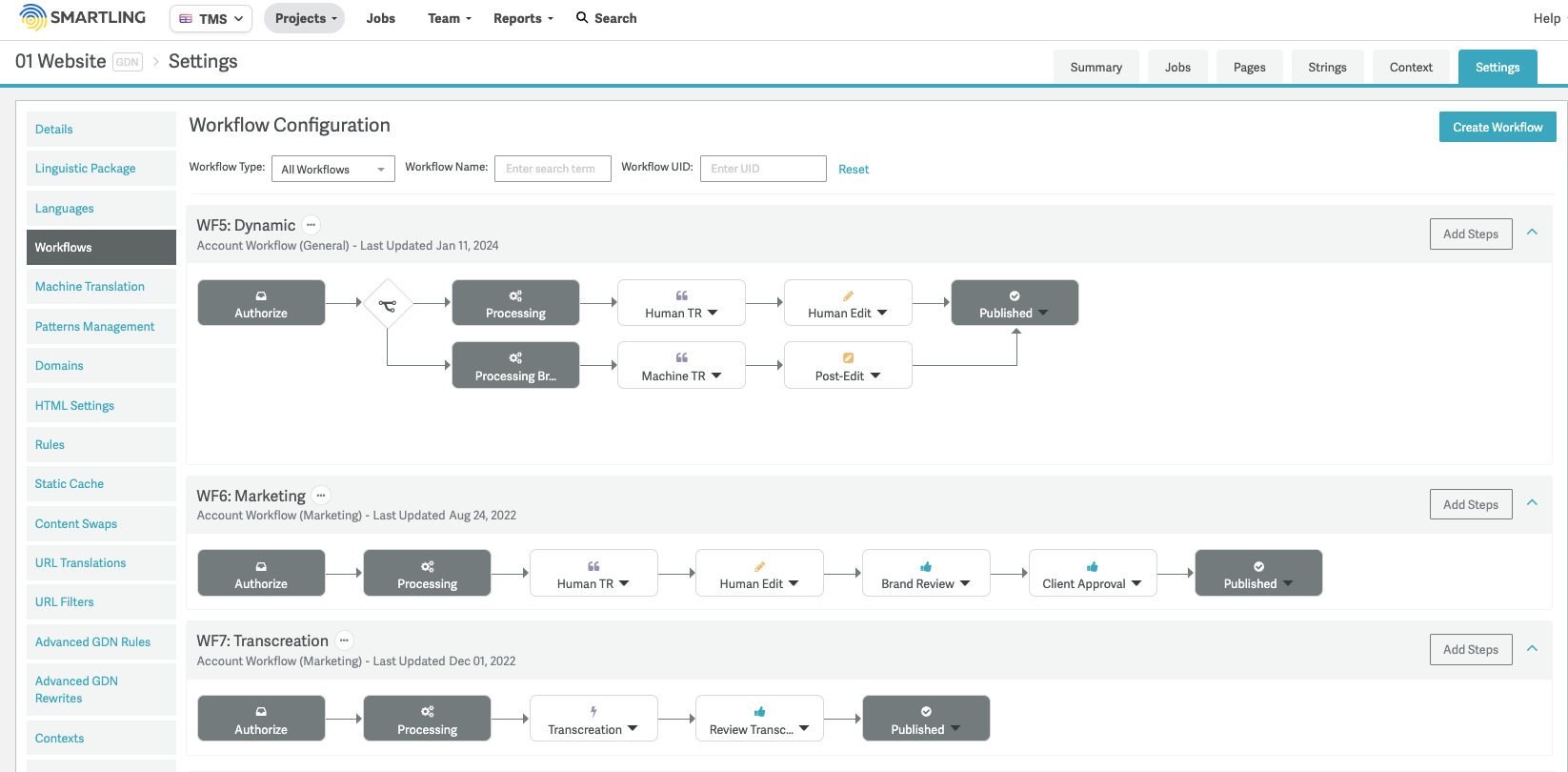Image resolution: width=1568 pixels, height=772 pixels.
Task: Open the Workflow Type dropdown
Action: [x=332, y=169]
